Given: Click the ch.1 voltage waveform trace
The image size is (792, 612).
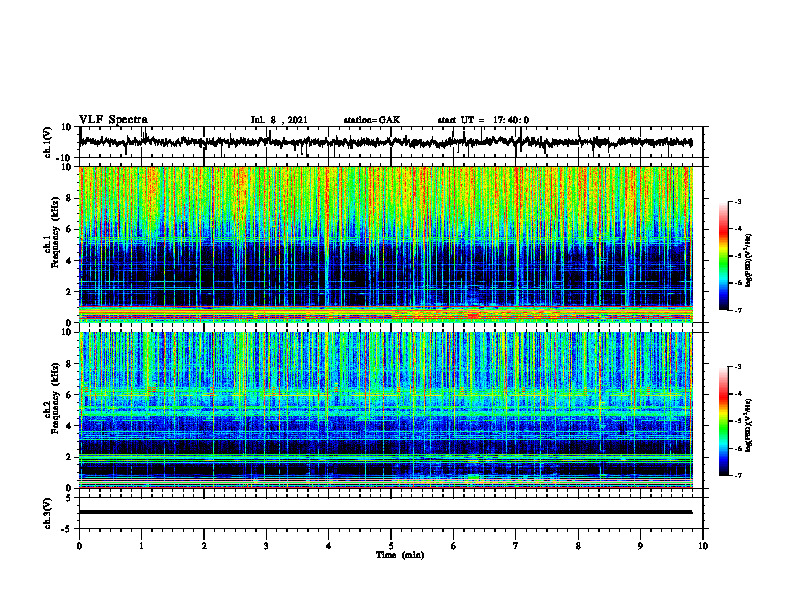Looking at the screenshot, I should tap(385, 142).
